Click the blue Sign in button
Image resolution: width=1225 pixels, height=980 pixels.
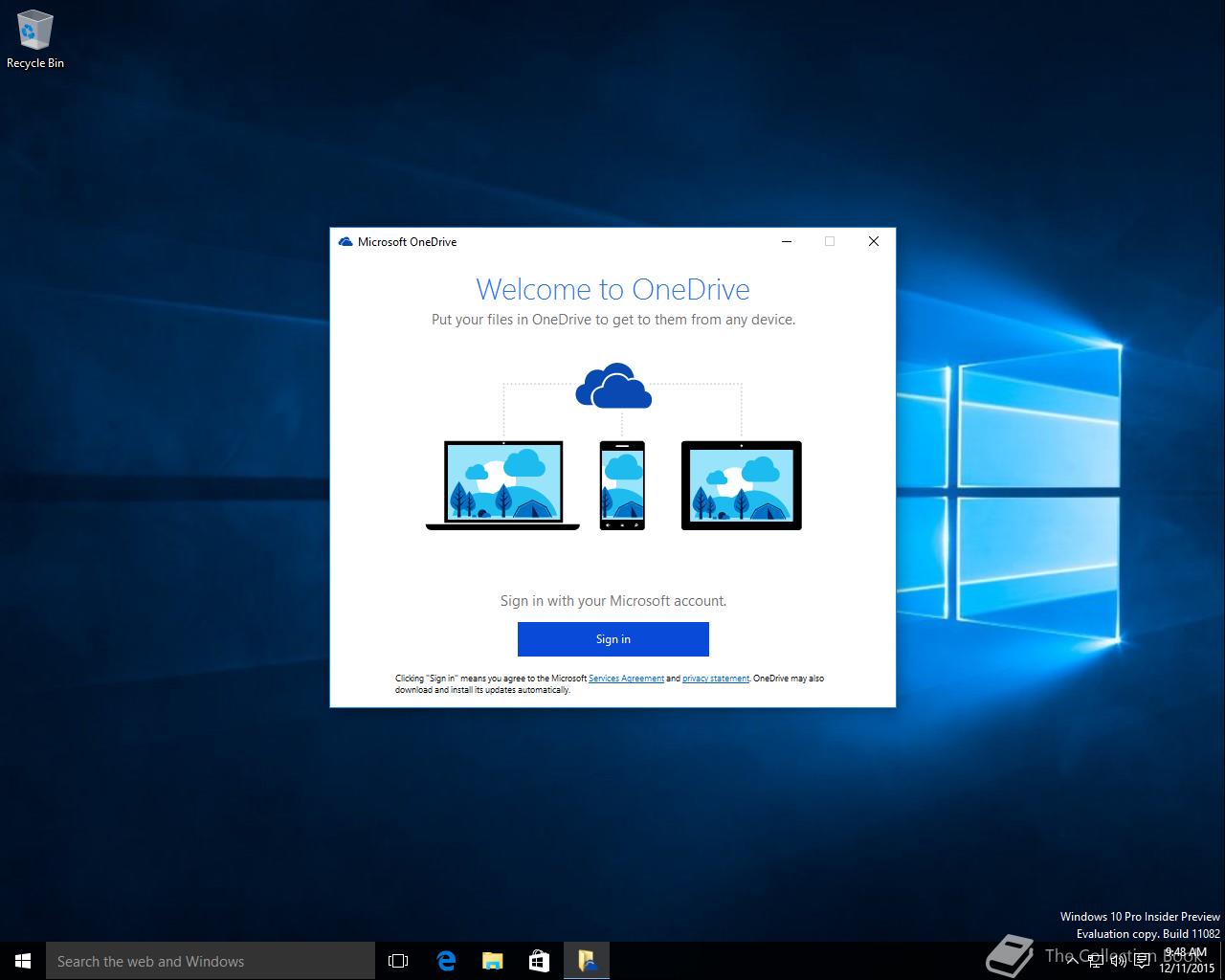pyautogui.click(x=612, y=639)
